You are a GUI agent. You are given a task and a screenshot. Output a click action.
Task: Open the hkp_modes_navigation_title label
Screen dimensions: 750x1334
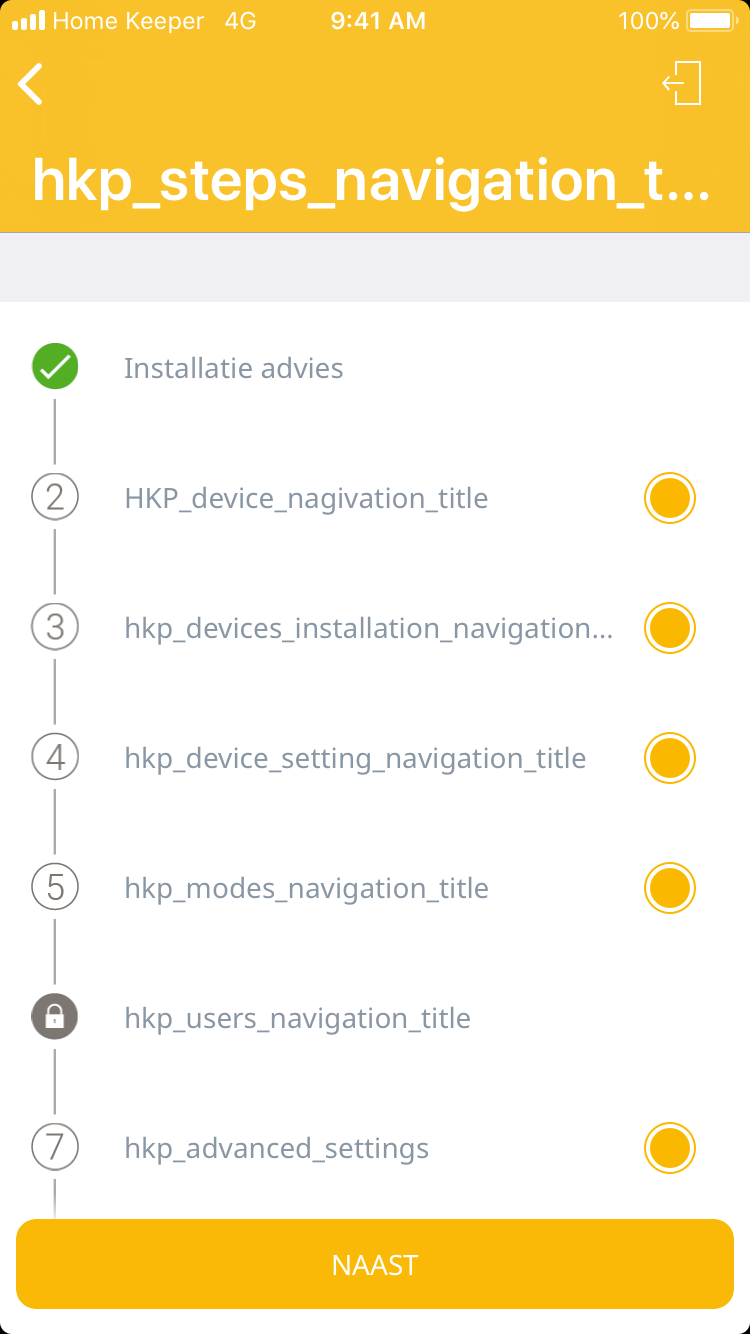tap(306, 888)
